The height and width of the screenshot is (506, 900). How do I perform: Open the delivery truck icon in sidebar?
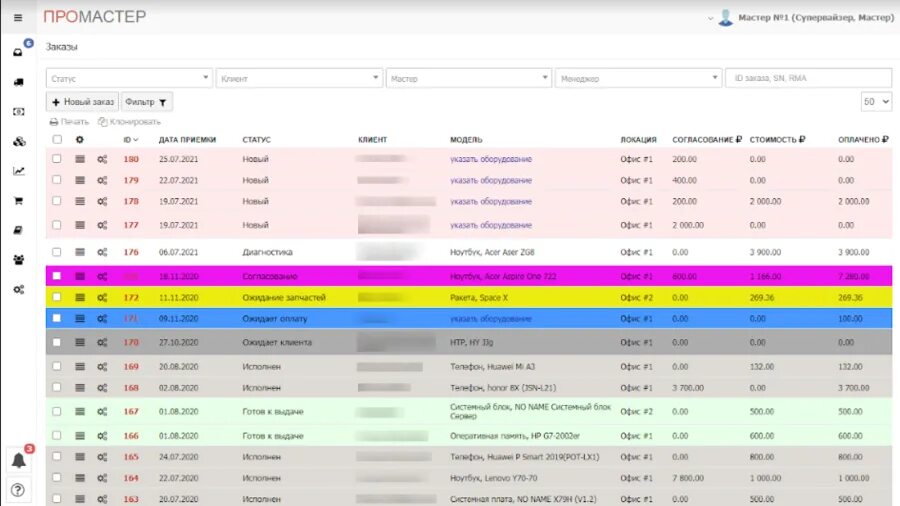(x=18, y=82)
